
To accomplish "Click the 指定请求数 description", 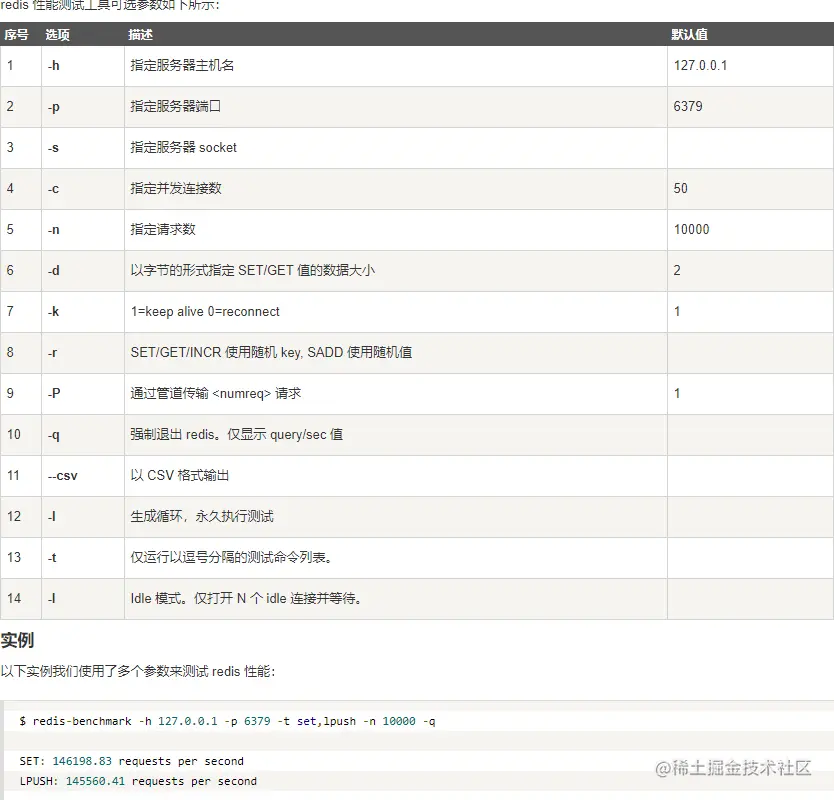I will (x=163, y=229).
